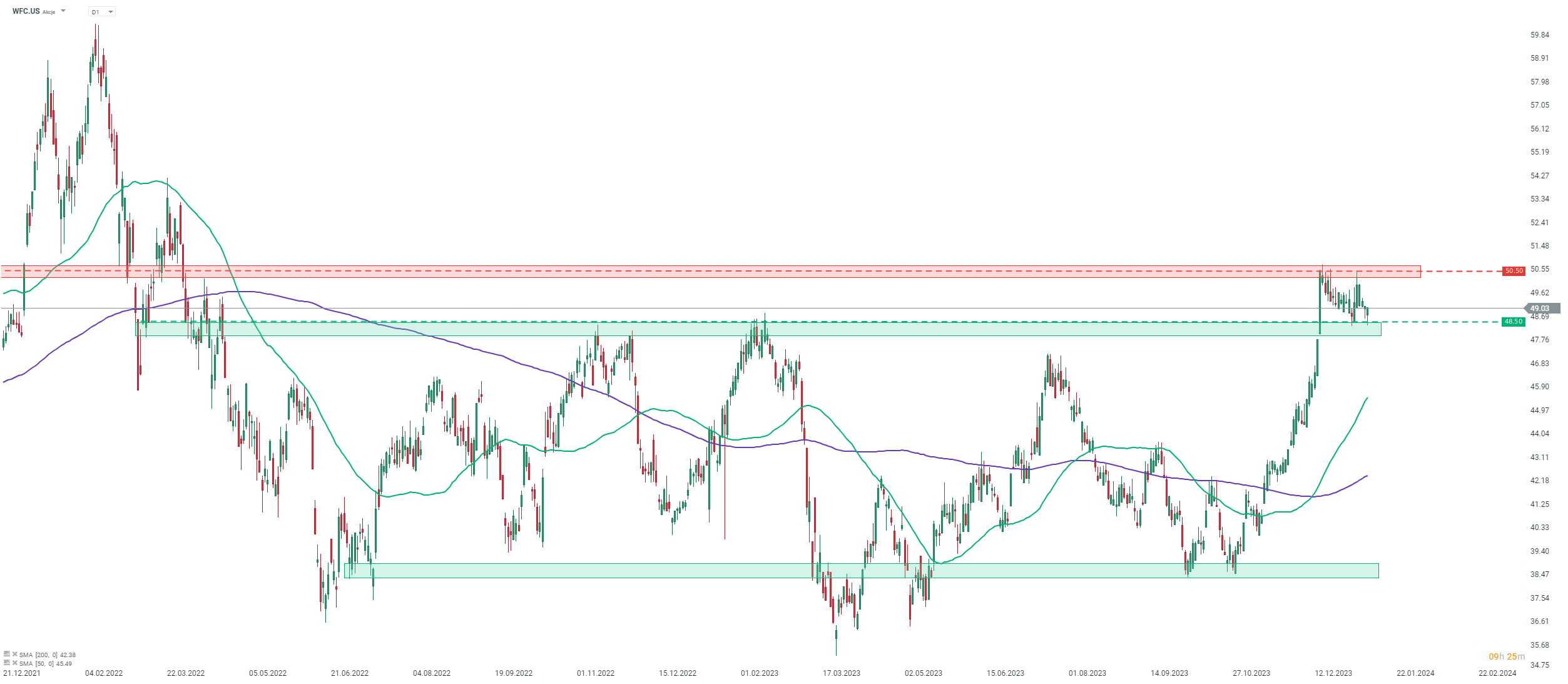1568x684 pixels.
Task: Click the red 50.50 price label
Action: 1514,271
